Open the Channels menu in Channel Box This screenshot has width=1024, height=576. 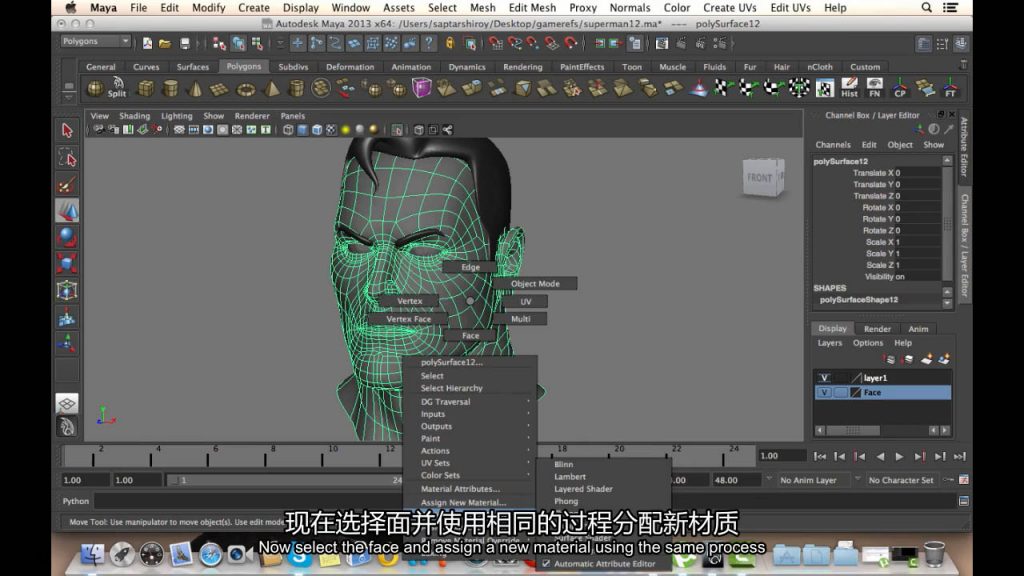833,145
